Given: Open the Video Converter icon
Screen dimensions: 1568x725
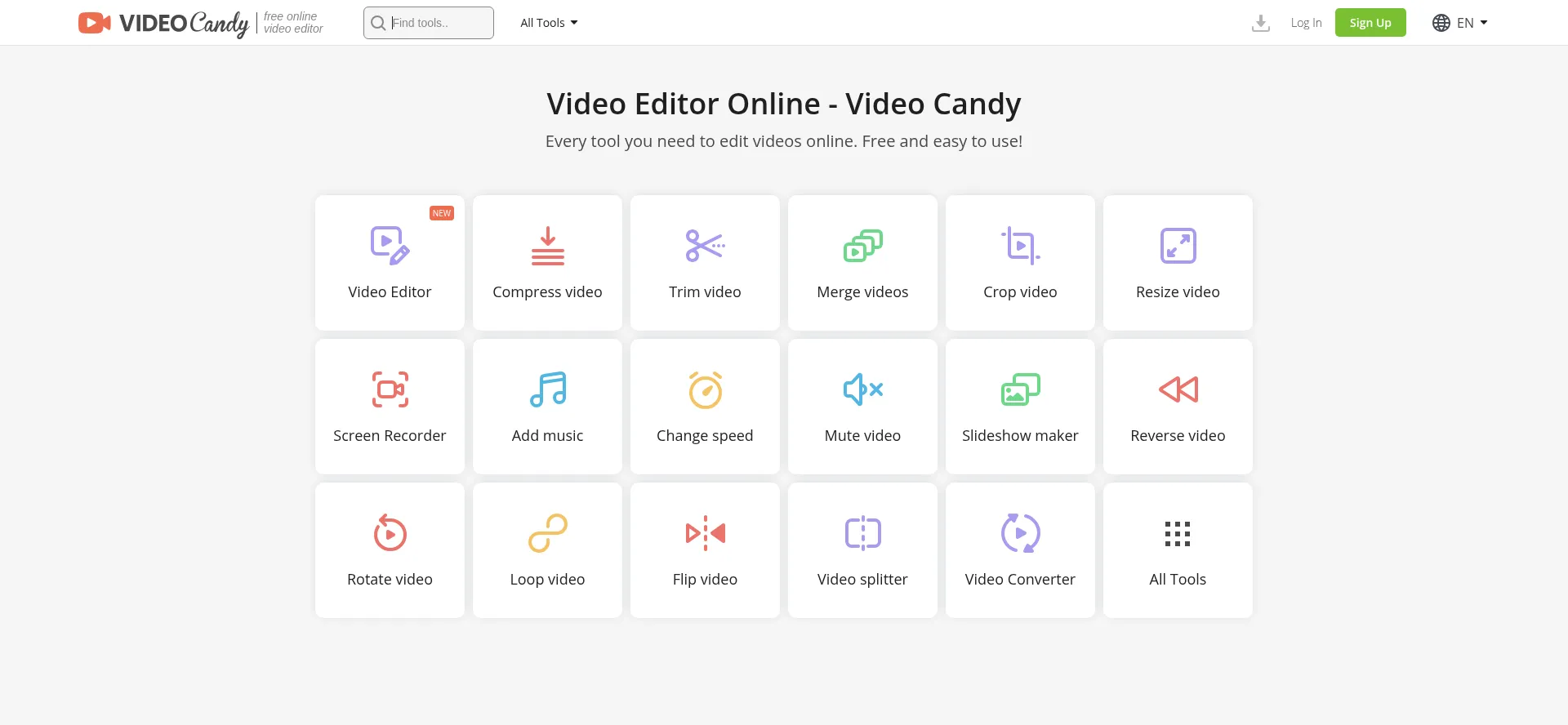Looking at the screenshot, I should [x=1020, y=533].
